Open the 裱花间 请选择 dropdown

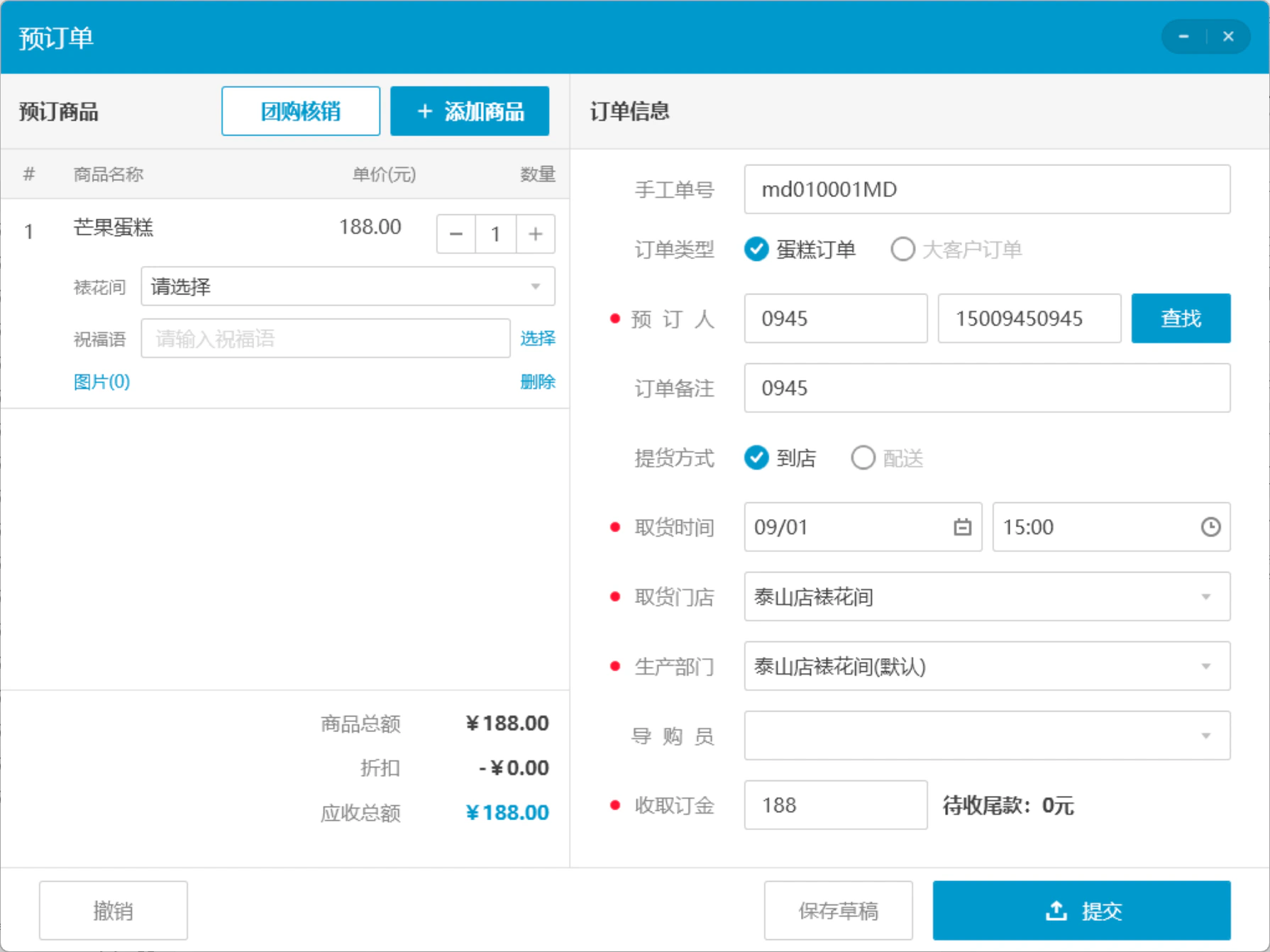pyautogui.click(x=348, y=287)
